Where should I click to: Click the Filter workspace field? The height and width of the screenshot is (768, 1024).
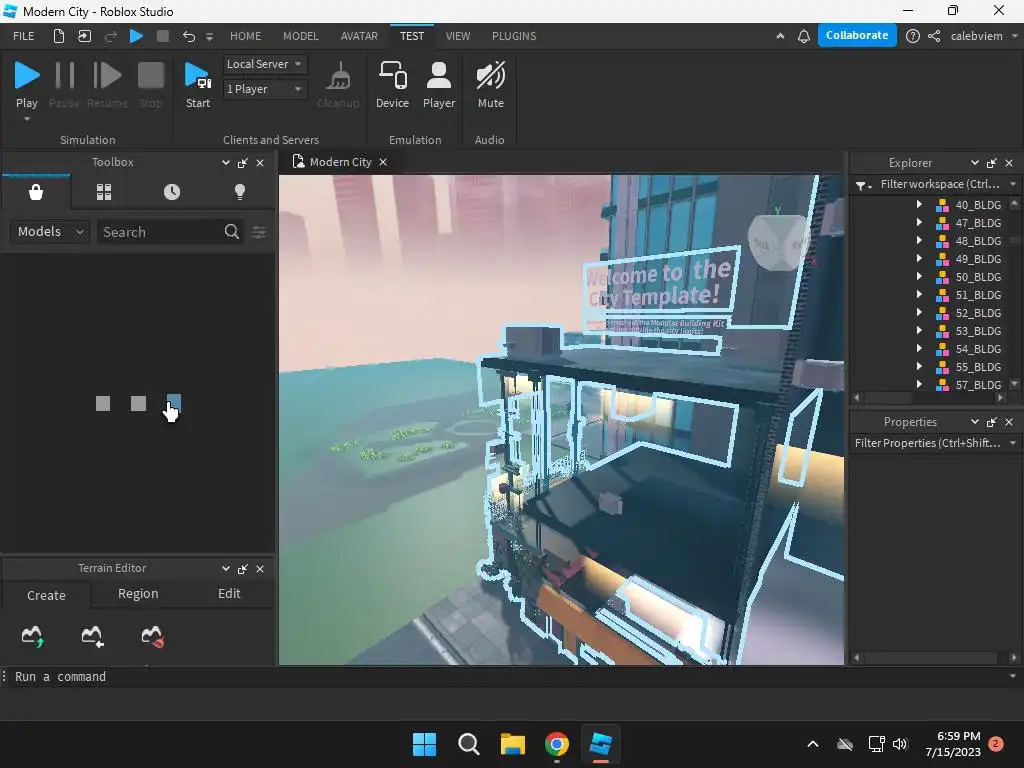tap(940, 184)
